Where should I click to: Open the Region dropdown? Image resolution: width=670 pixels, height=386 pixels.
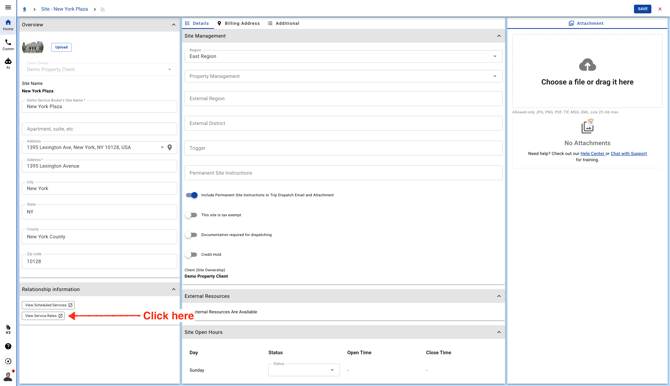(x=343, y=56)
